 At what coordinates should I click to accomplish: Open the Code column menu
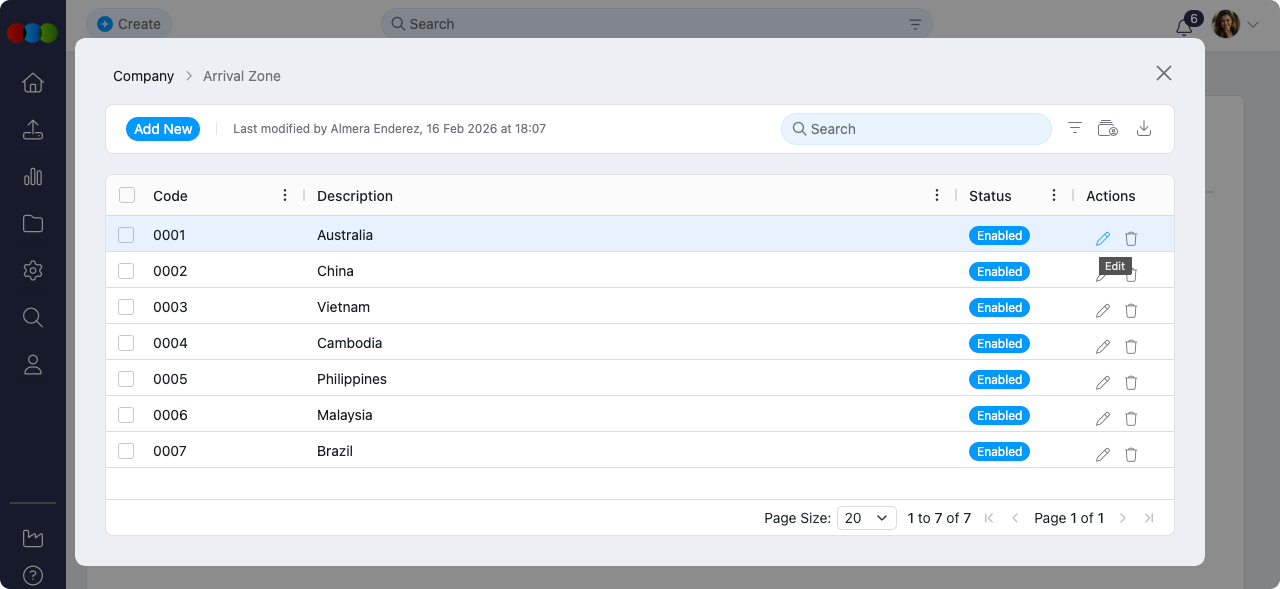(x=286, y=195)
